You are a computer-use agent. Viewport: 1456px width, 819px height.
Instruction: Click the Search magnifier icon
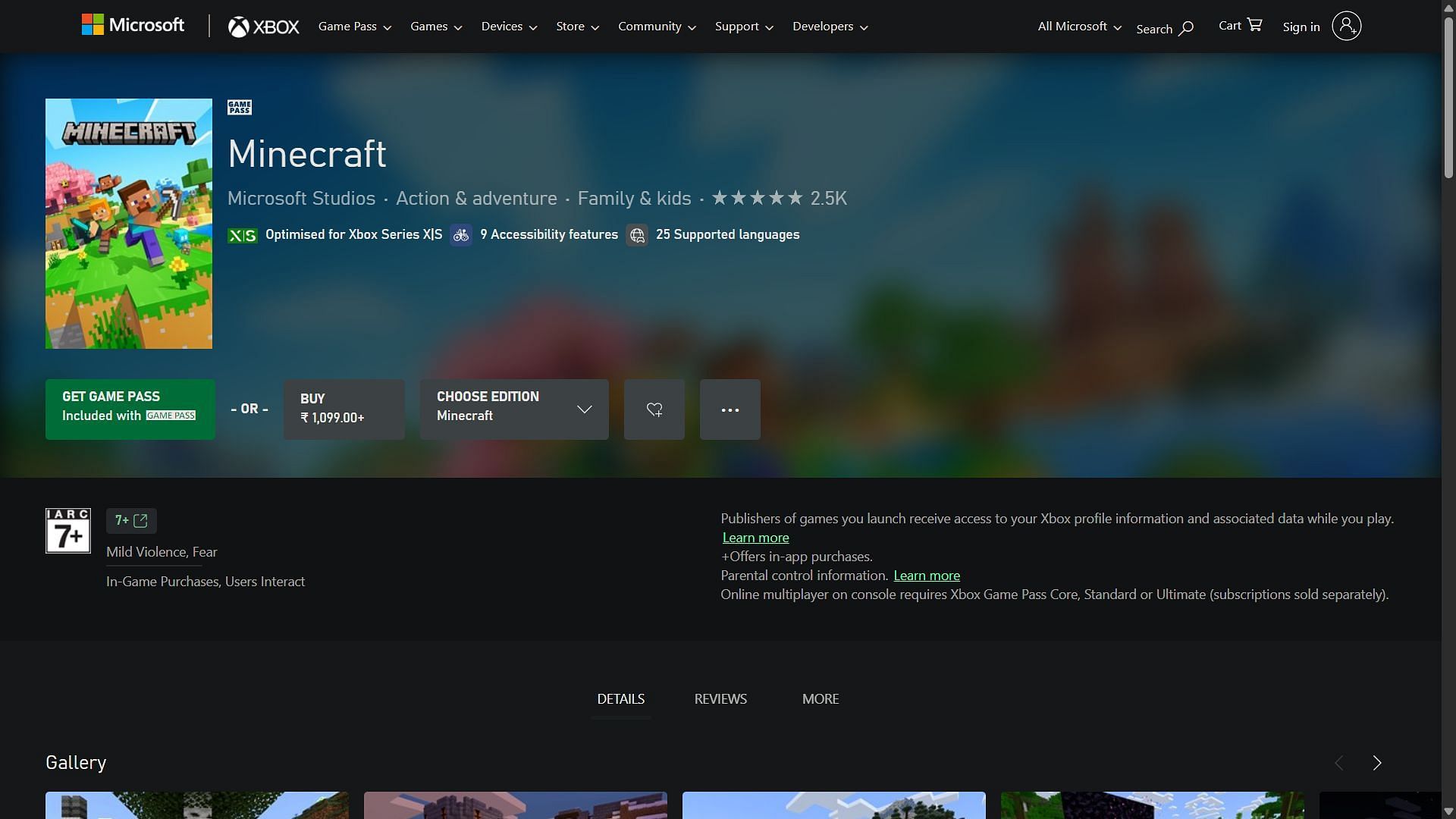coord(1186,29)
